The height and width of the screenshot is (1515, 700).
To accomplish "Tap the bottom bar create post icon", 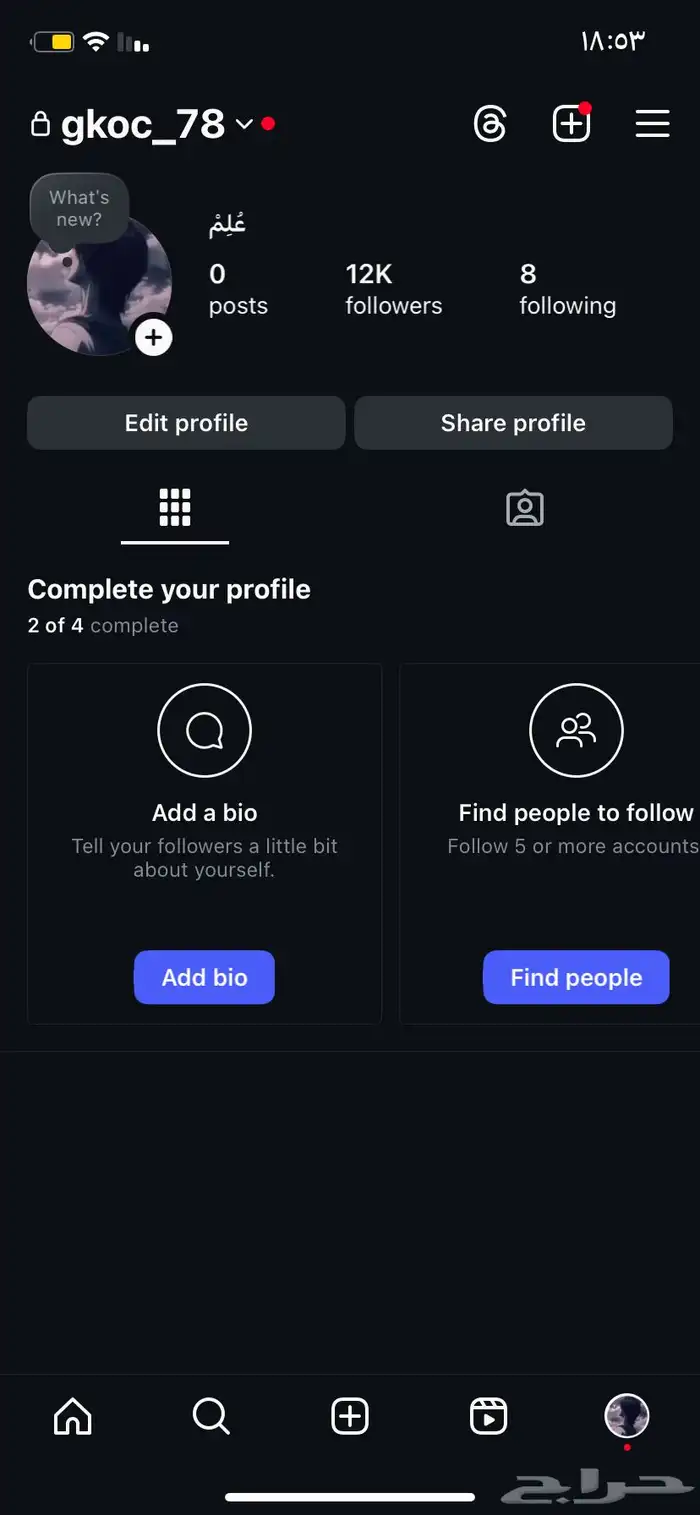I will coord(350,1416).
